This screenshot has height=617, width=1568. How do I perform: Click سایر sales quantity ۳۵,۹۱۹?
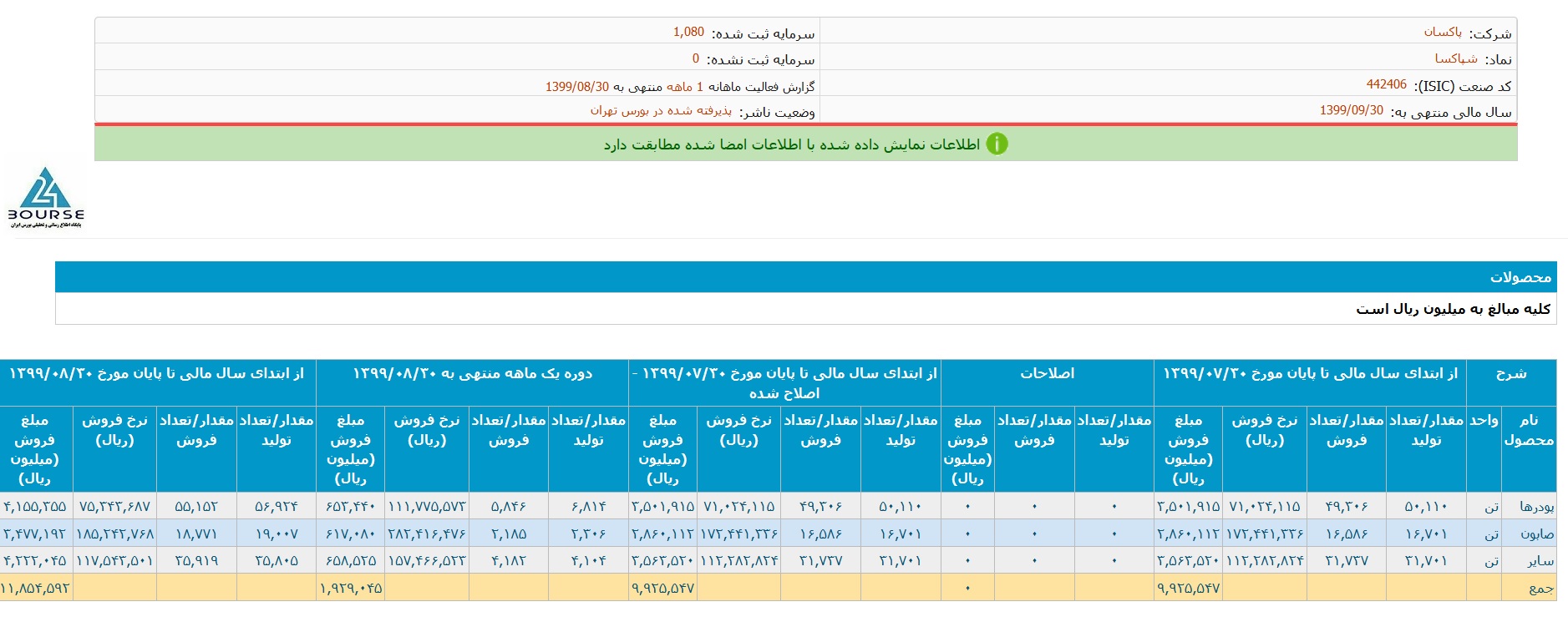pyautogui.click(x=196, y=560)
